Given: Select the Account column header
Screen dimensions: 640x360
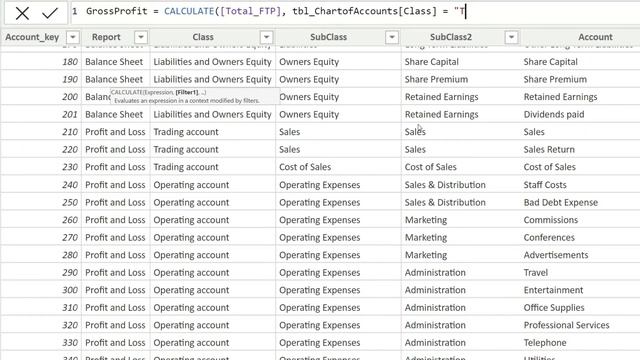Looking at the screenshot, I should (595, 37).
